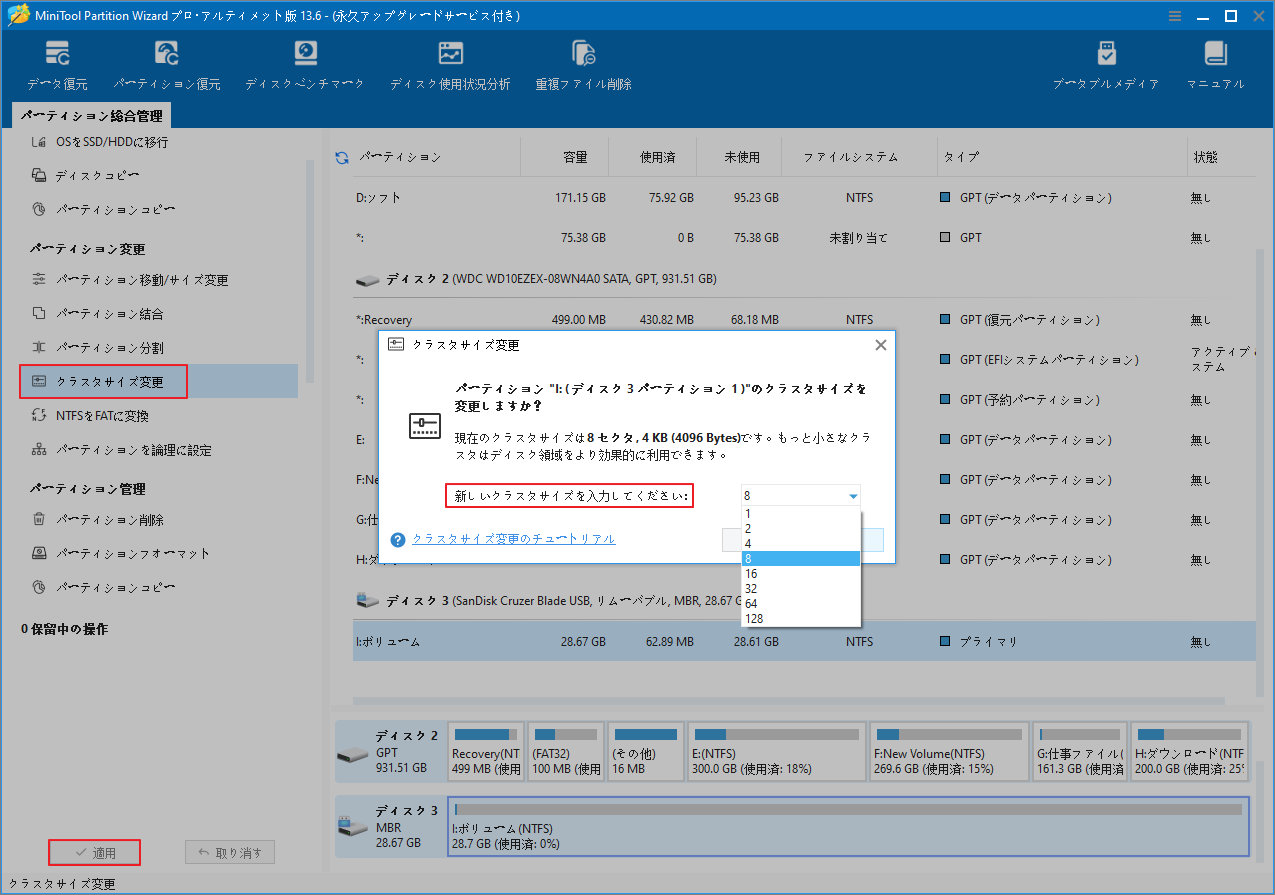
Task: Open the データ復元 tool
Action: coord(57,66)
